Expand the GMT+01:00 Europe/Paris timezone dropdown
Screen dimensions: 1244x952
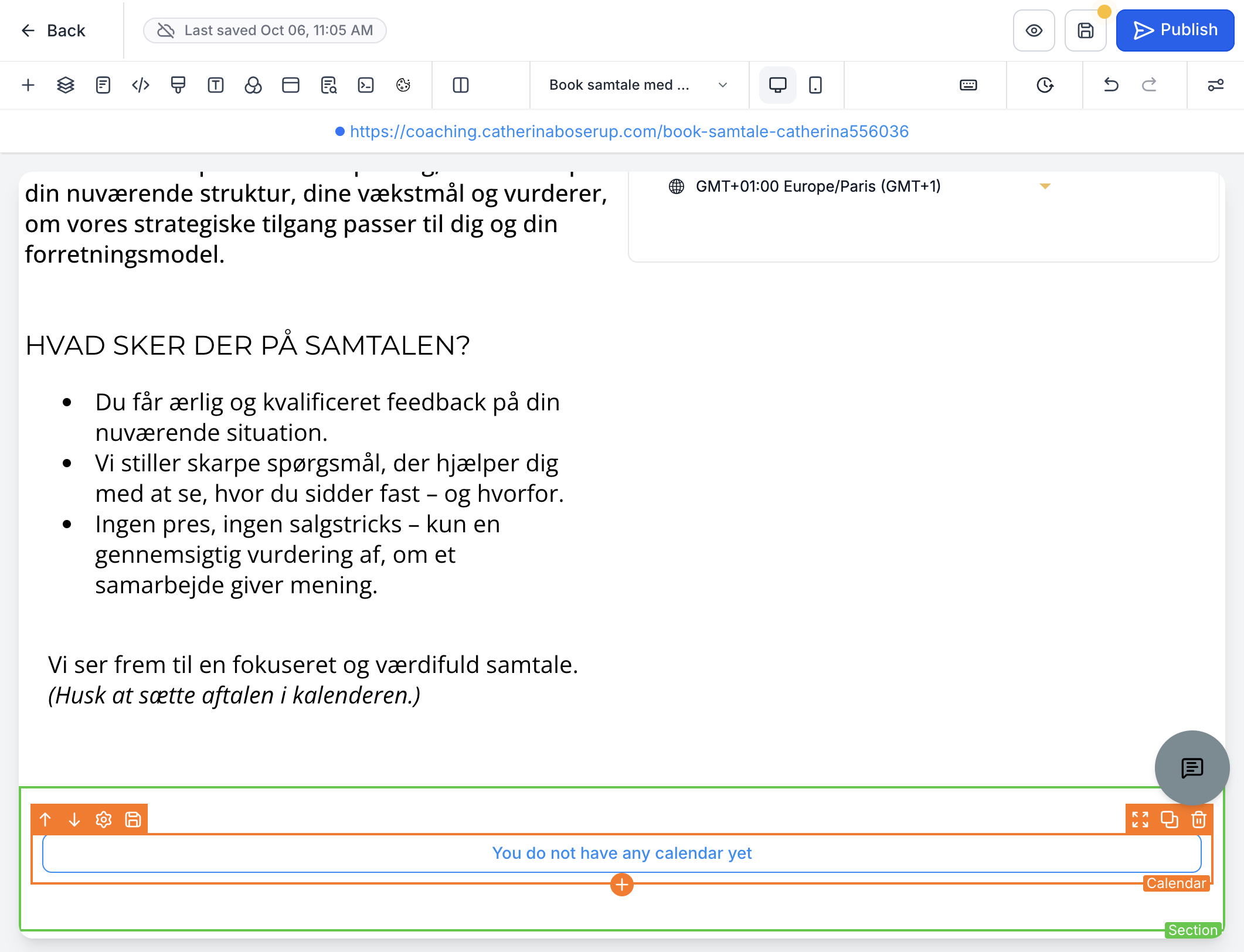pos(859,186)
